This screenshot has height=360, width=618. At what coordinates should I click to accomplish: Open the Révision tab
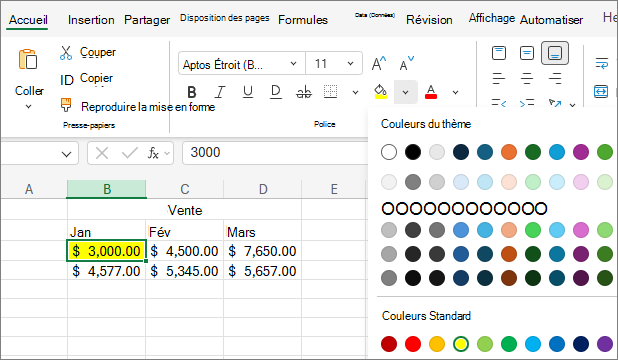click(429, 20)
